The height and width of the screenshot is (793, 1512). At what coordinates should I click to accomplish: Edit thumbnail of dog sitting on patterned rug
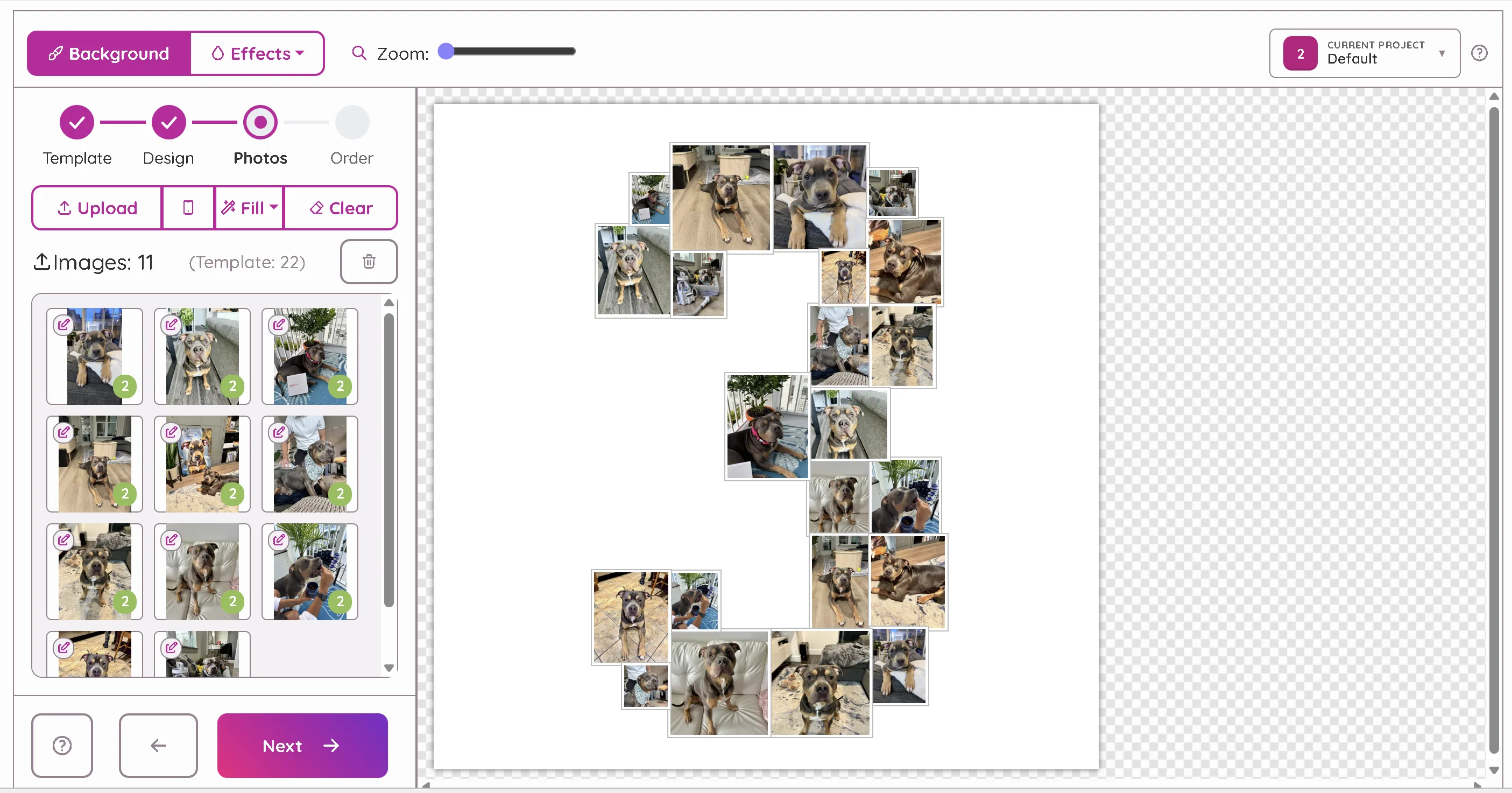click(63, 540)
